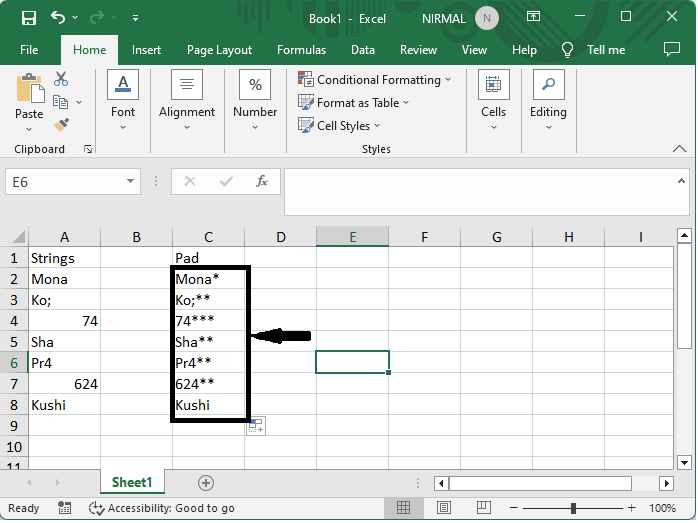Expand the formula bar arrow
698x523 pixels.
point(682,181)
